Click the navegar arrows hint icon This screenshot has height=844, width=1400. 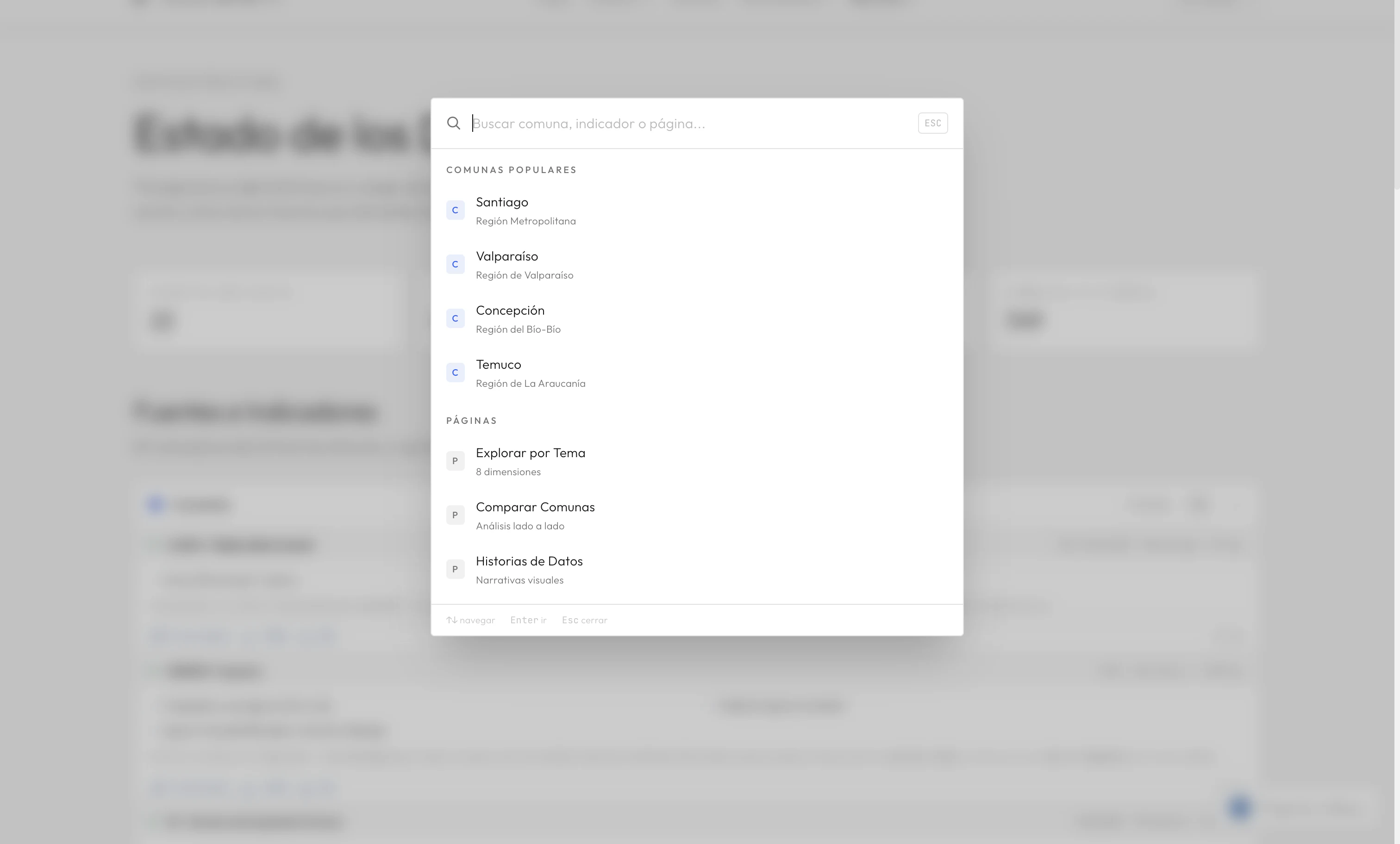tap(452, 620)
